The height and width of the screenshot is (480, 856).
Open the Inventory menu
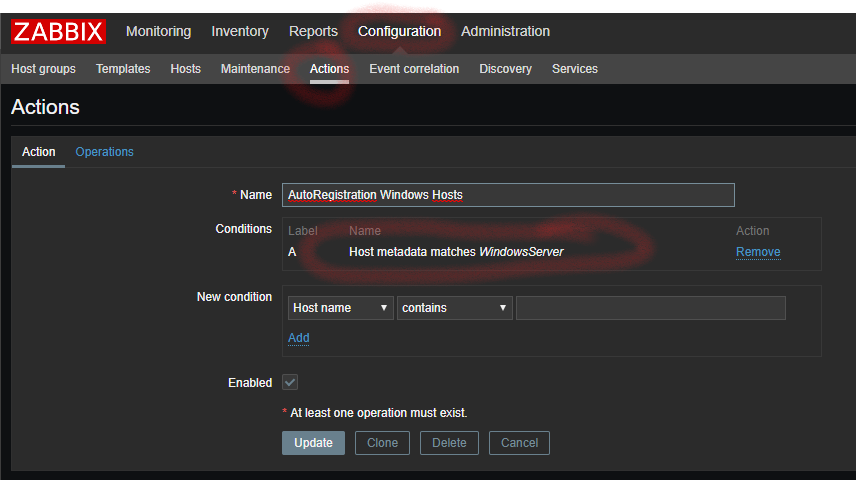click(x=240, y=32)
